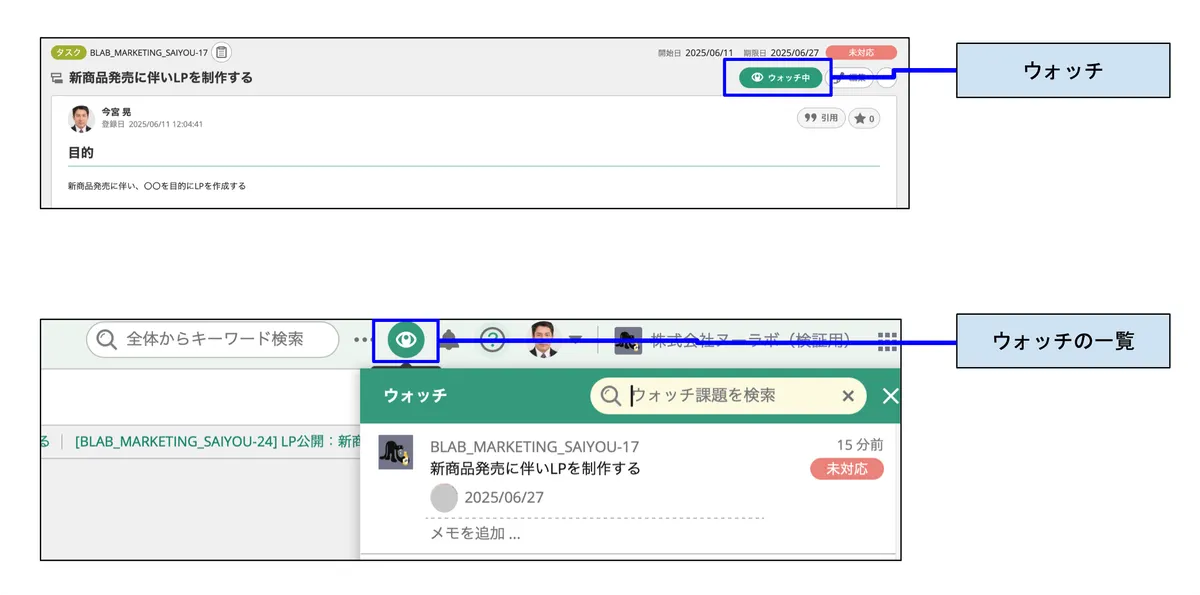Open notifications bell icon
Image resolution: width=1200 pixels, height=595 pixels.
pos(450,340)
